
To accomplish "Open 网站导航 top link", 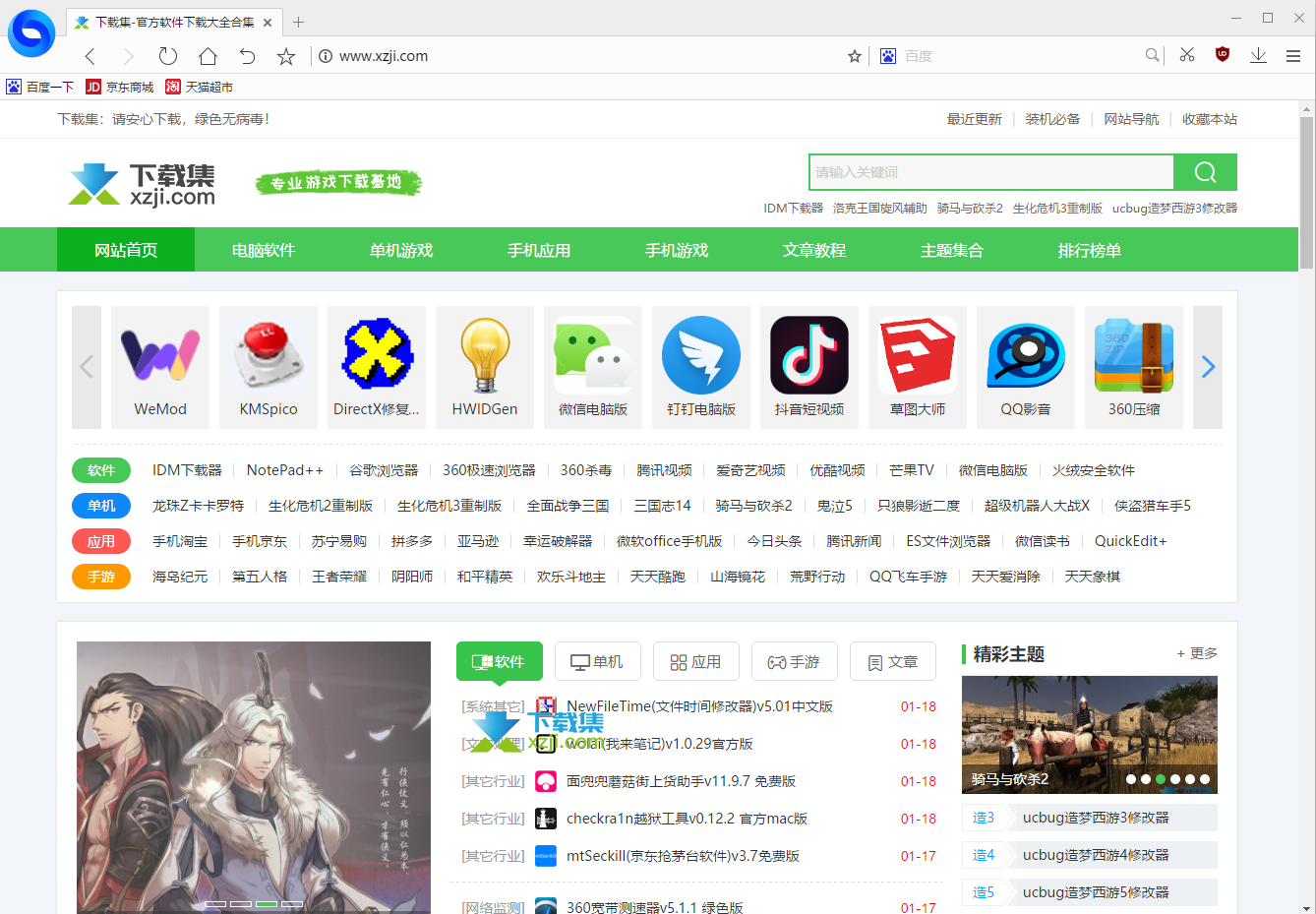I will point(1131,119).
